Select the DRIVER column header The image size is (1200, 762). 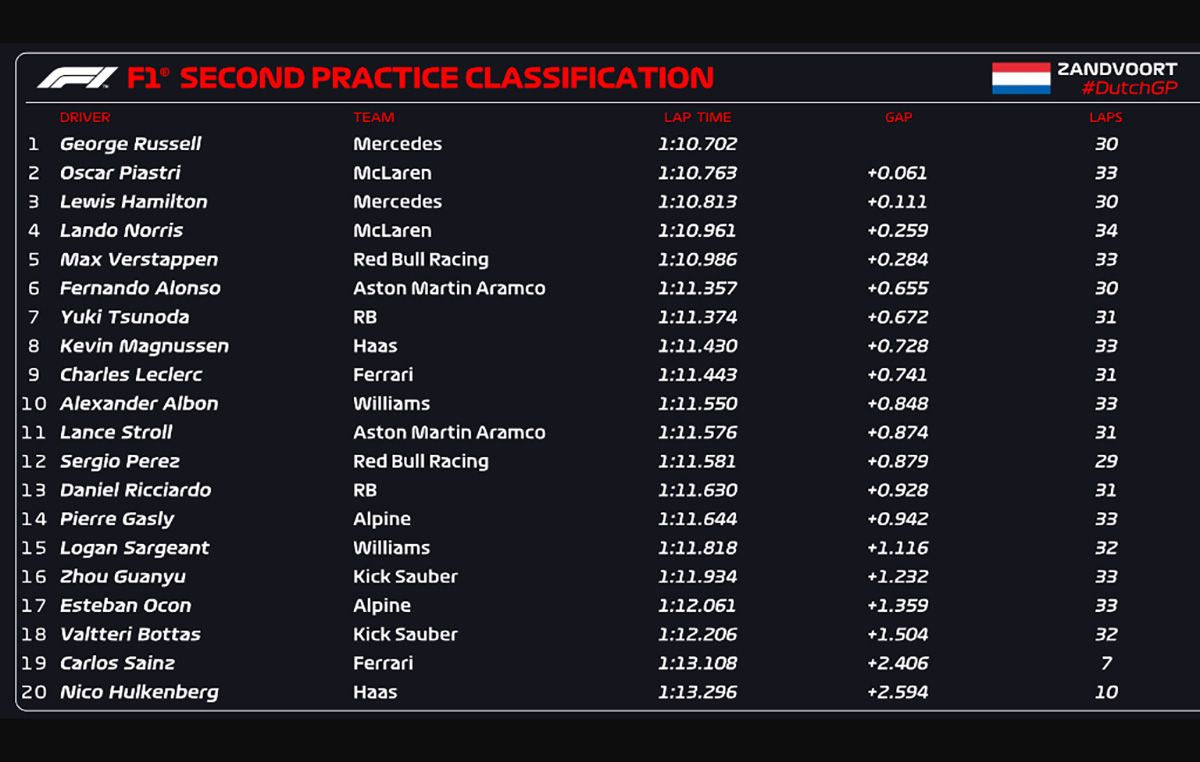tap(85, 117)
